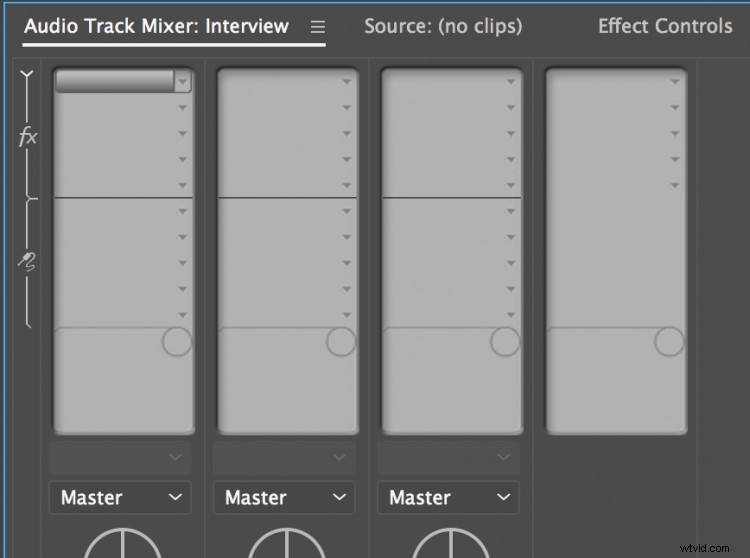This screenshot has height=558, width=750.
Task: Select the Audio Track Mixer: Interview tab
Action: click(x=156, y=26)
